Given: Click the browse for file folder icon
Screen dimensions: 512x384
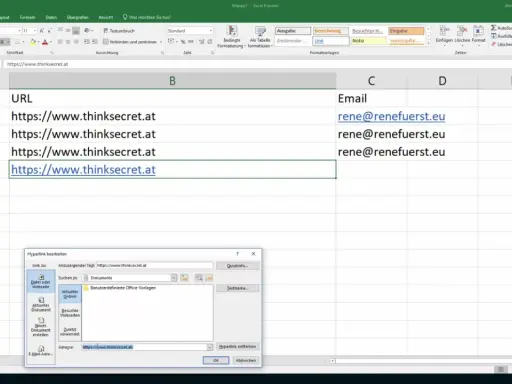Looking at the screenshot, I should click(209, 278).
